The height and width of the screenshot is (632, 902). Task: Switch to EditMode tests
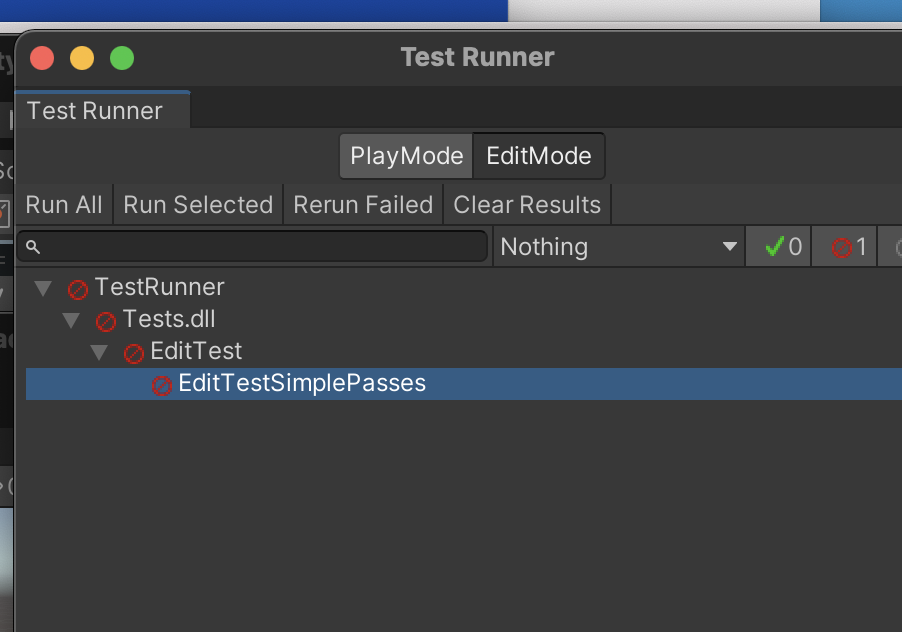click(x=538, y=156)
